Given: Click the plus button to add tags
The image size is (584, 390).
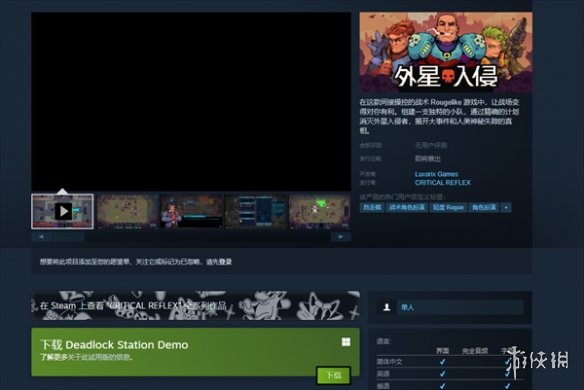Looking at the screenshot, I should [506, 207].
